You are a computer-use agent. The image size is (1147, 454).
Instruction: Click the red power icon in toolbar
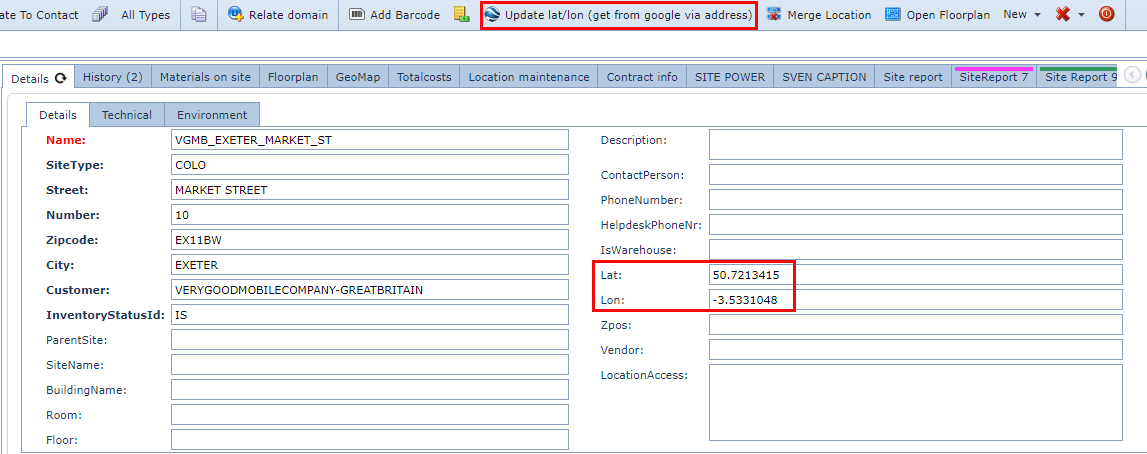coord(1107,15)
